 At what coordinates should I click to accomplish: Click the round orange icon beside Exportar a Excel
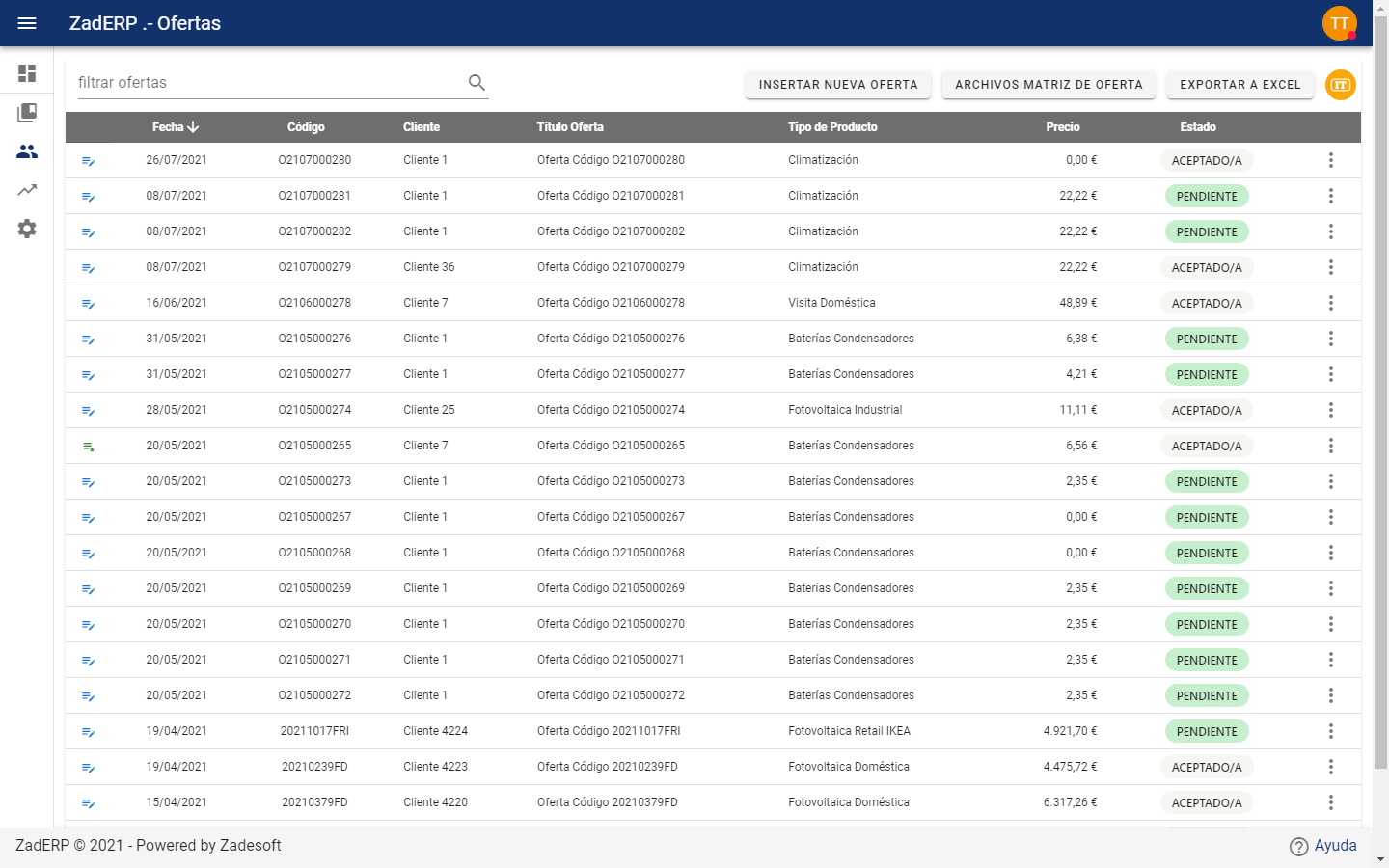1341,85
